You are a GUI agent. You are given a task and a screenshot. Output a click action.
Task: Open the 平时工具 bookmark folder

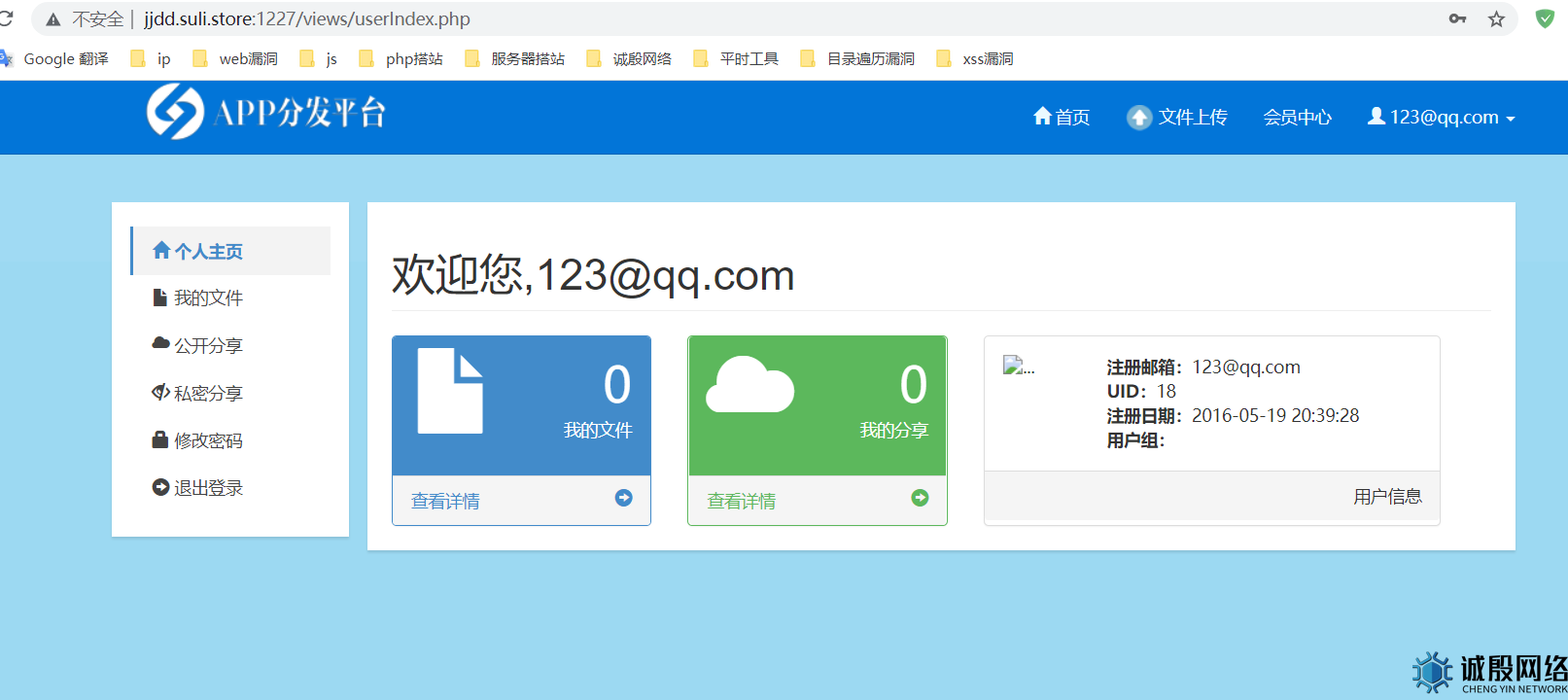(736, 58)
